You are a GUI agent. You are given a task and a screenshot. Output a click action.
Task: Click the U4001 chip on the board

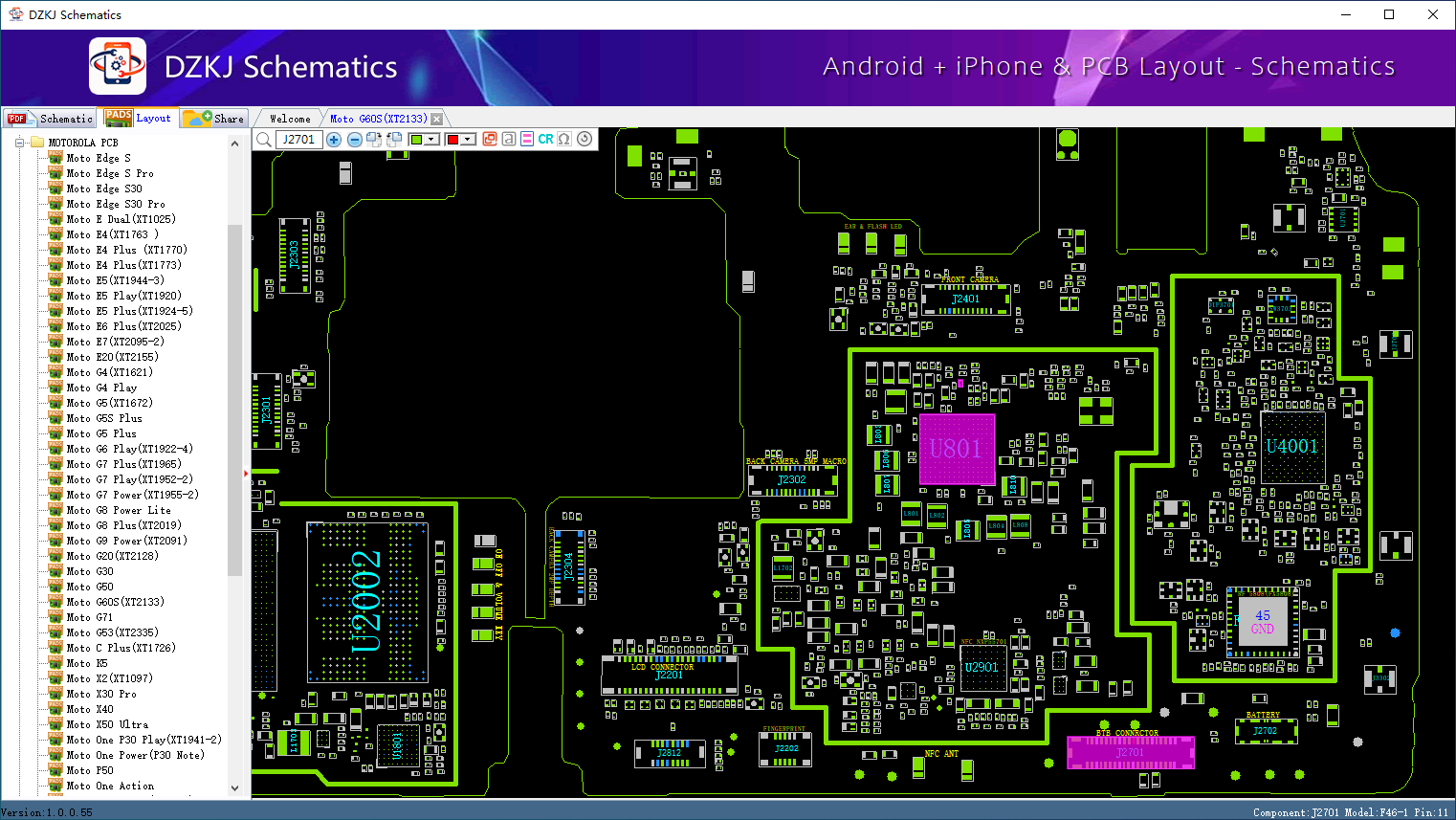click(1292, 447)
